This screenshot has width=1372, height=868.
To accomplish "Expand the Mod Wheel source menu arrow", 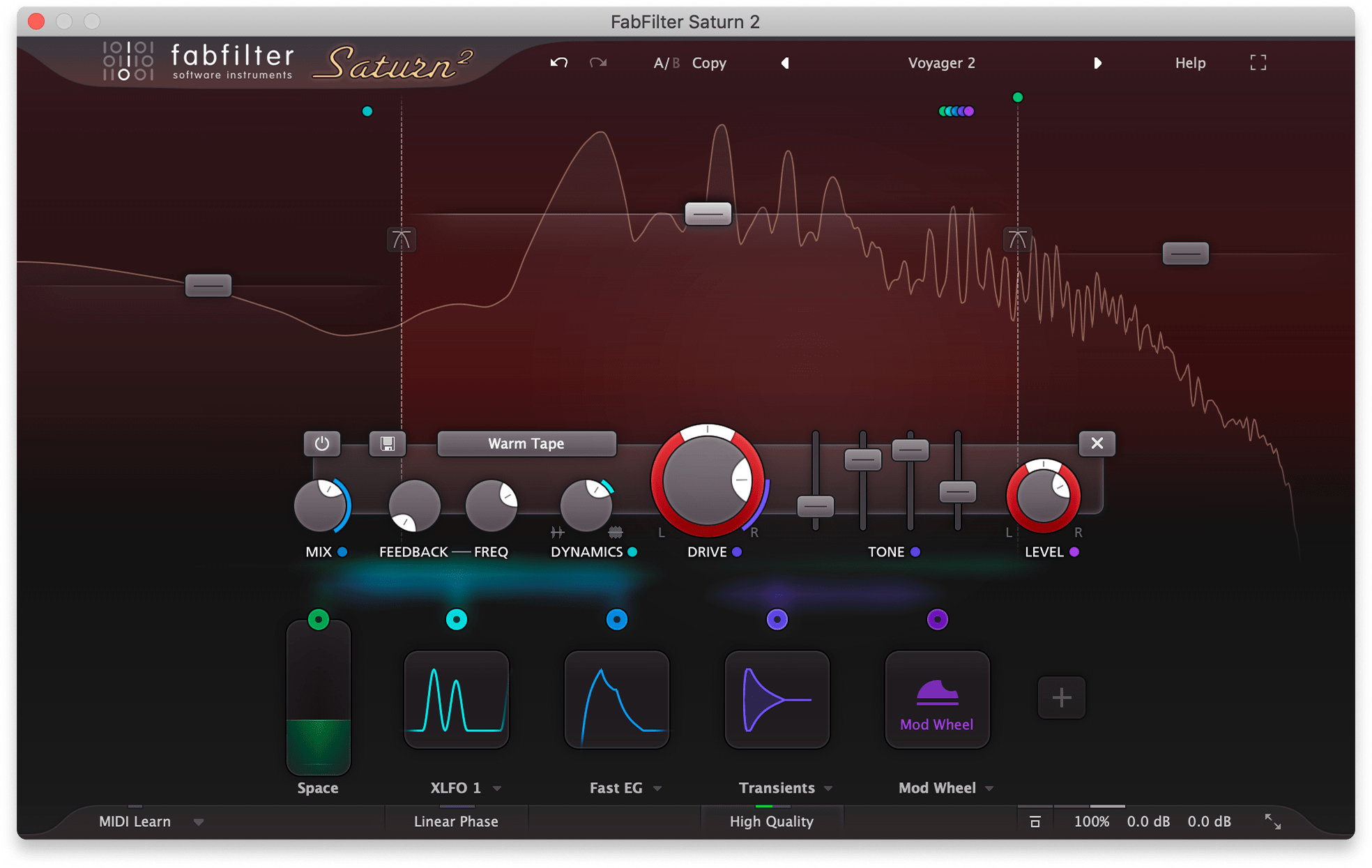I will pyautogui.click(x=989, y=789).
